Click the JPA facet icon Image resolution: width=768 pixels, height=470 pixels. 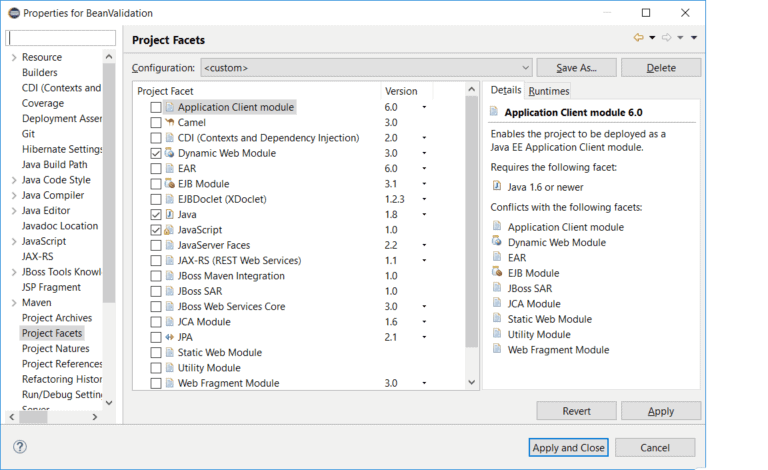pos(170,337)
